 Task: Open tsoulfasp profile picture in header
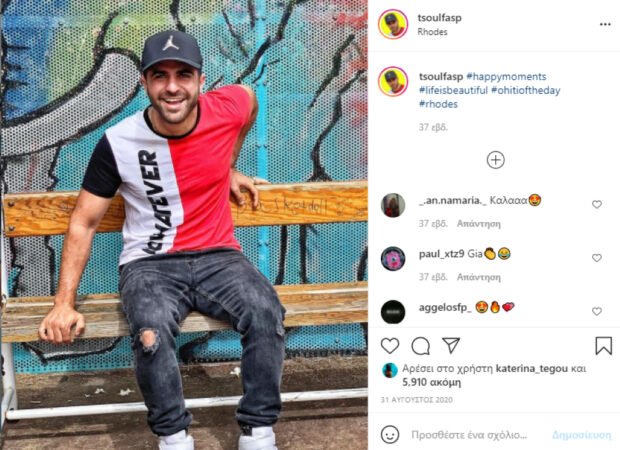[x=393, y=25]
